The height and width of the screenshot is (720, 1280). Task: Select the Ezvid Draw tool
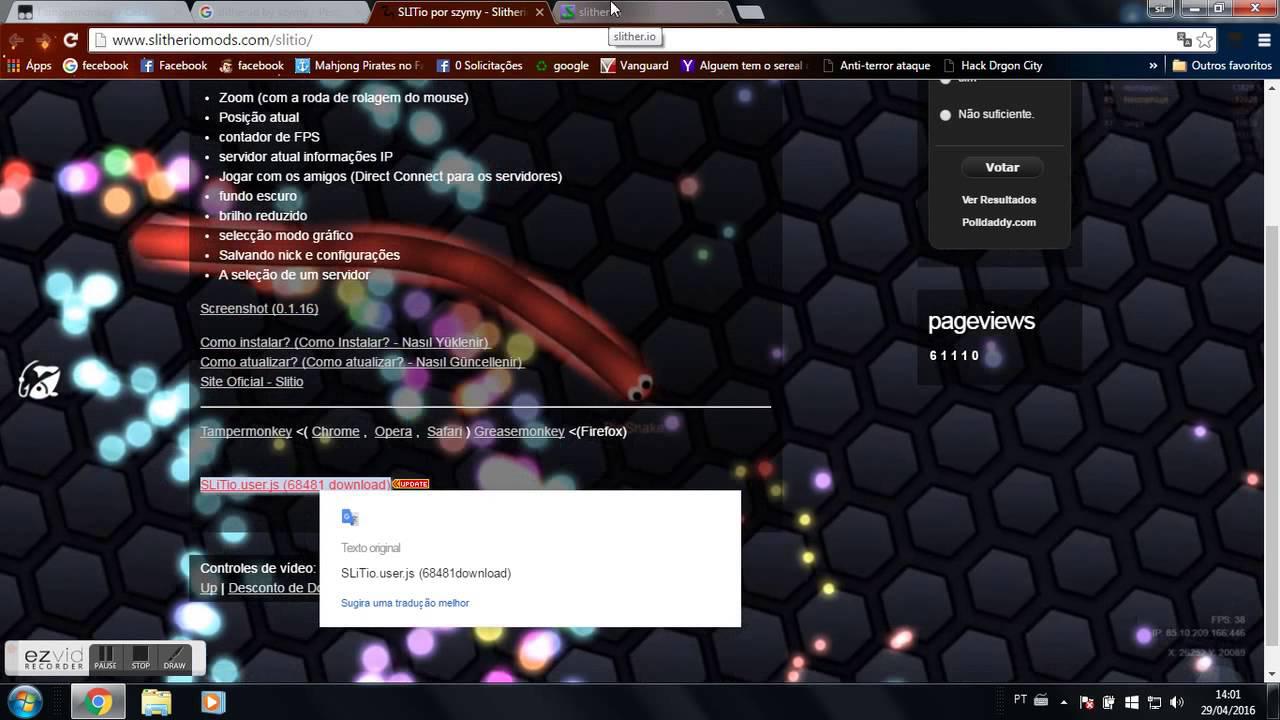point(174,658)
